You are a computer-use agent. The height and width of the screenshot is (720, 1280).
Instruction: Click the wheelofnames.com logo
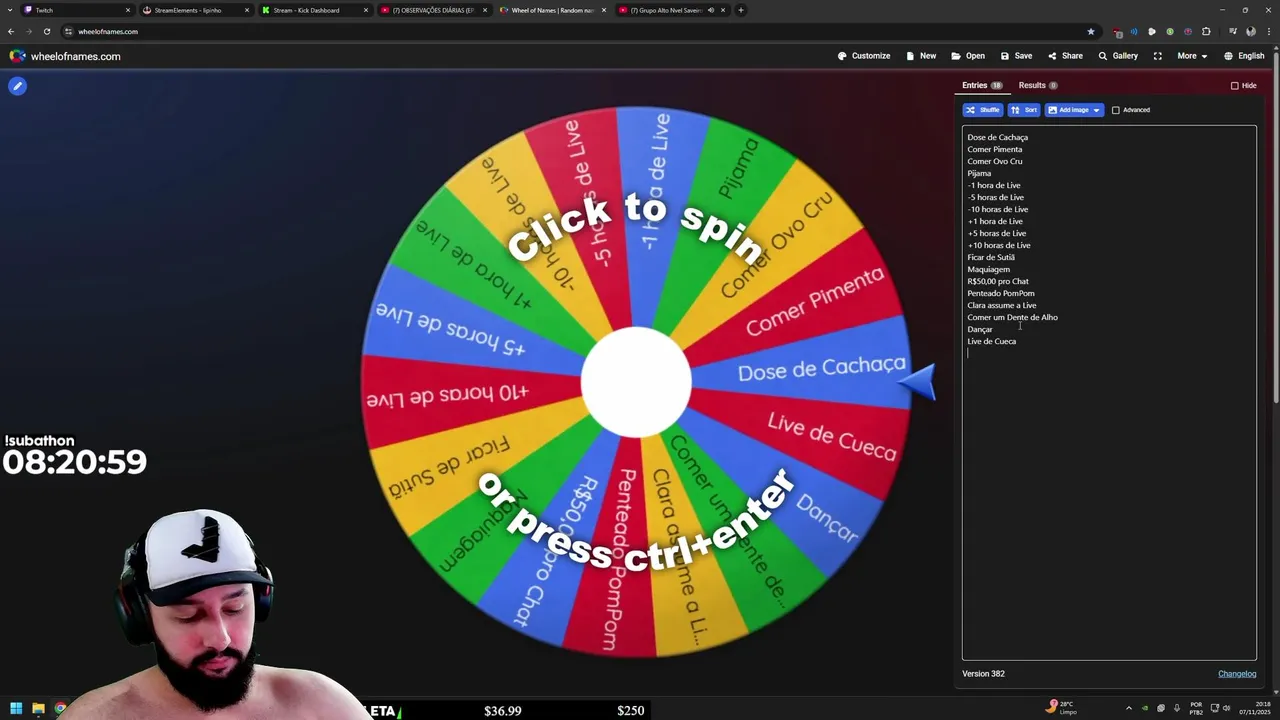click(x=65, y=56)
